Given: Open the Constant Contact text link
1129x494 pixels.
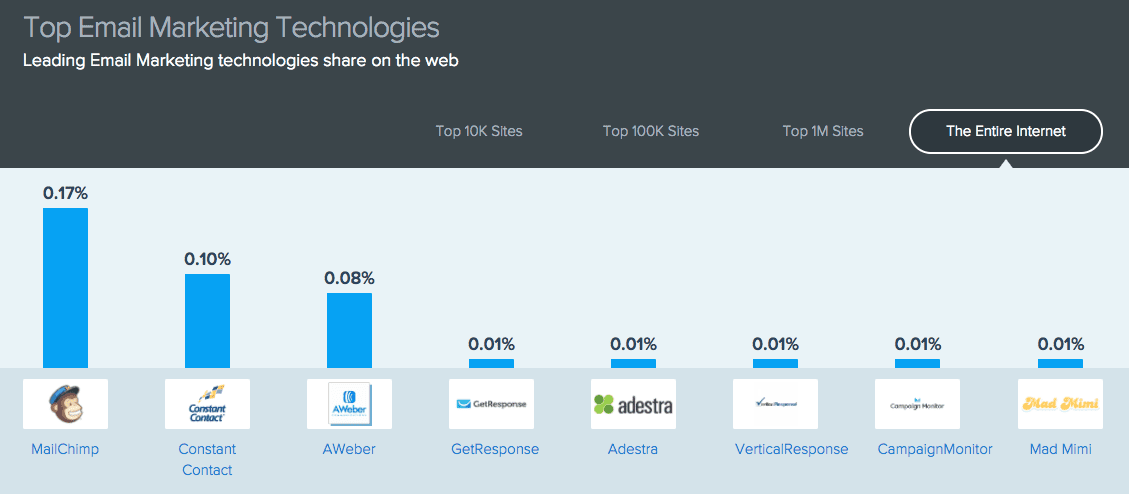Looking at the screenshot, I should pyautogui.click(x=207, y=459).
